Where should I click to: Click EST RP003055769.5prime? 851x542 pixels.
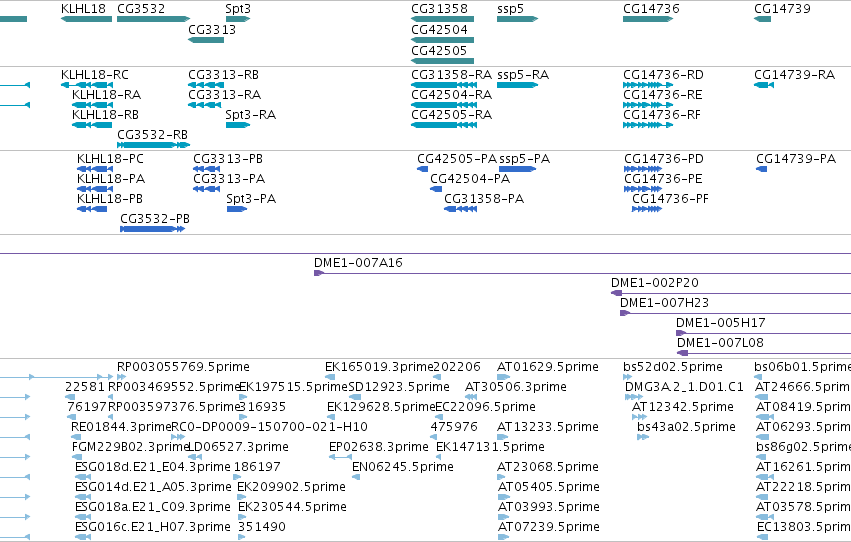(x=122, y=377)
